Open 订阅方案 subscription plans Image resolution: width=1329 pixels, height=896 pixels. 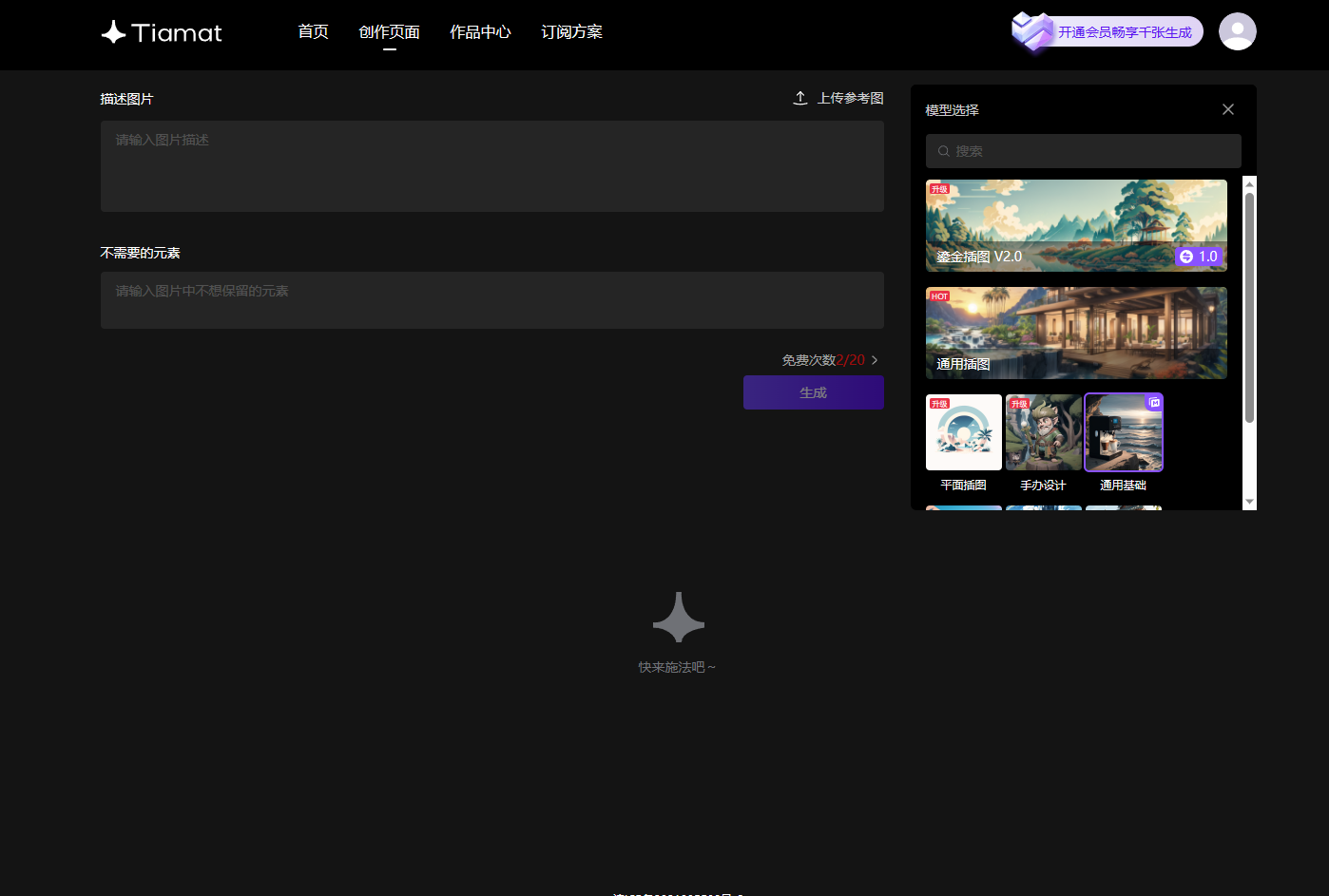click(571, 32)
